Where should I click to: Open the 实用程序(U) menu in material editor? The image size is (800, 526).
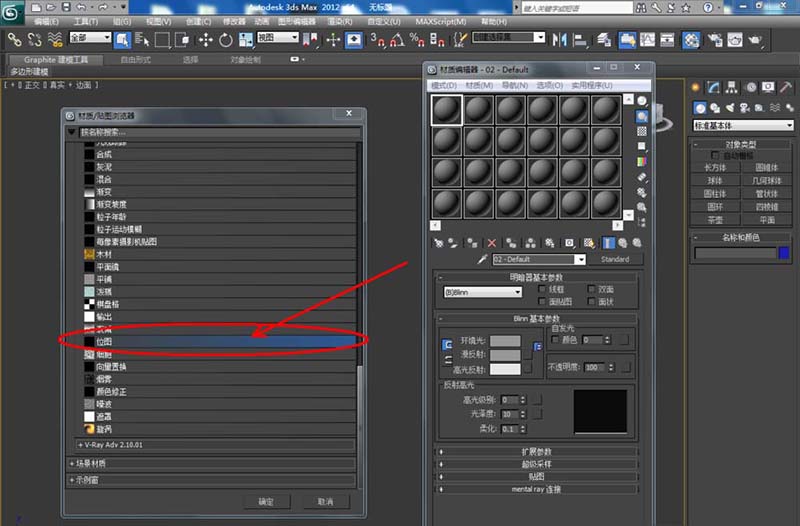coord(591,85)
